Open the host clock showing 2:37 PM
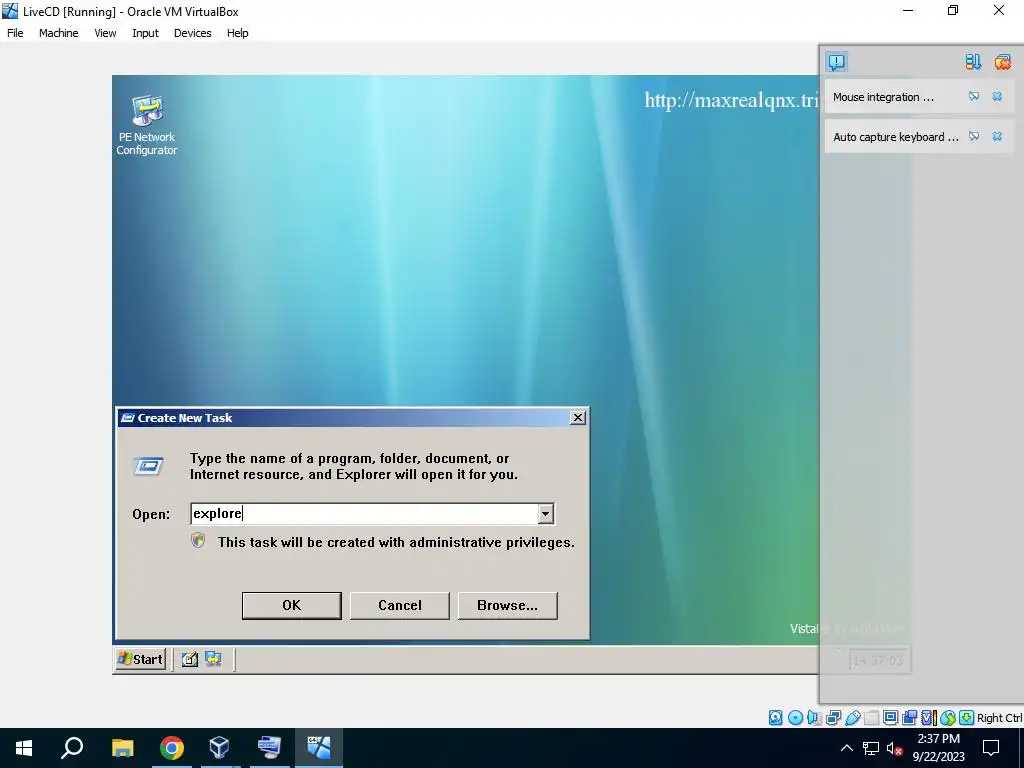The height and width of the screenshot is (768, 1024). click(938, 748)
